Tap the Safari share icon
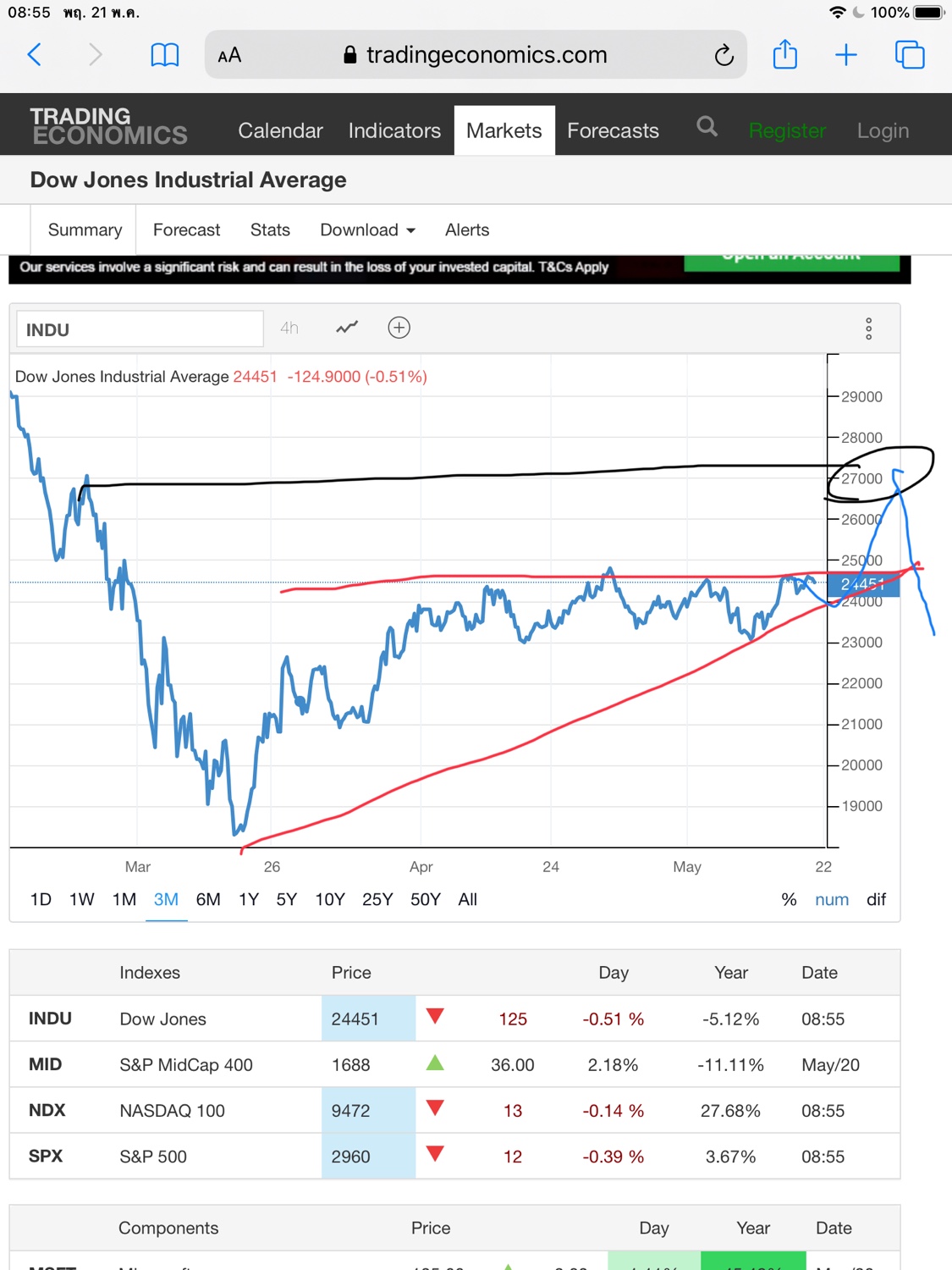Viewport: 952px width, 1270px height. point(784,55)
